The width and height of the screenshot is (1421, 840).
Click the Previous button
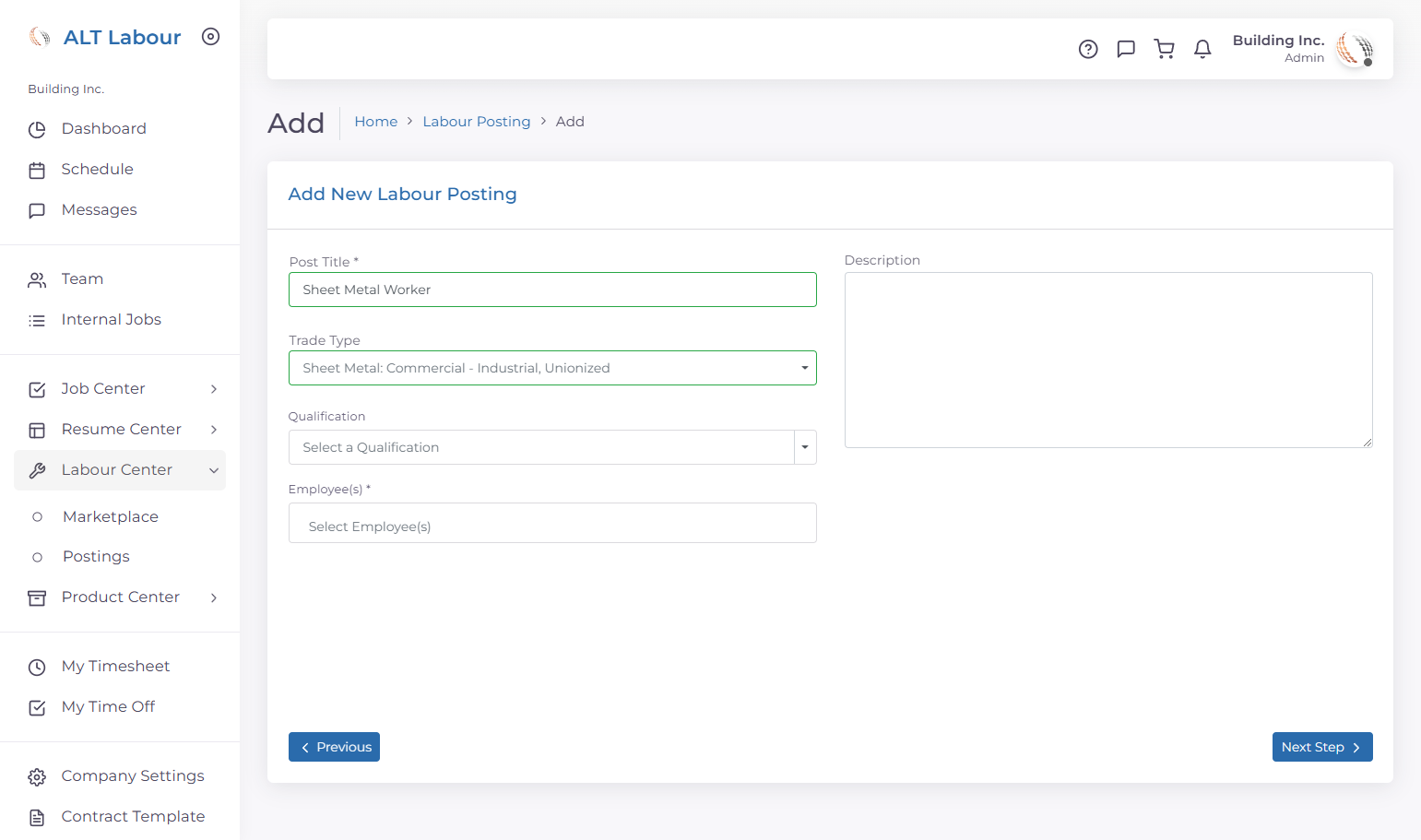click(x=334, y=747)
